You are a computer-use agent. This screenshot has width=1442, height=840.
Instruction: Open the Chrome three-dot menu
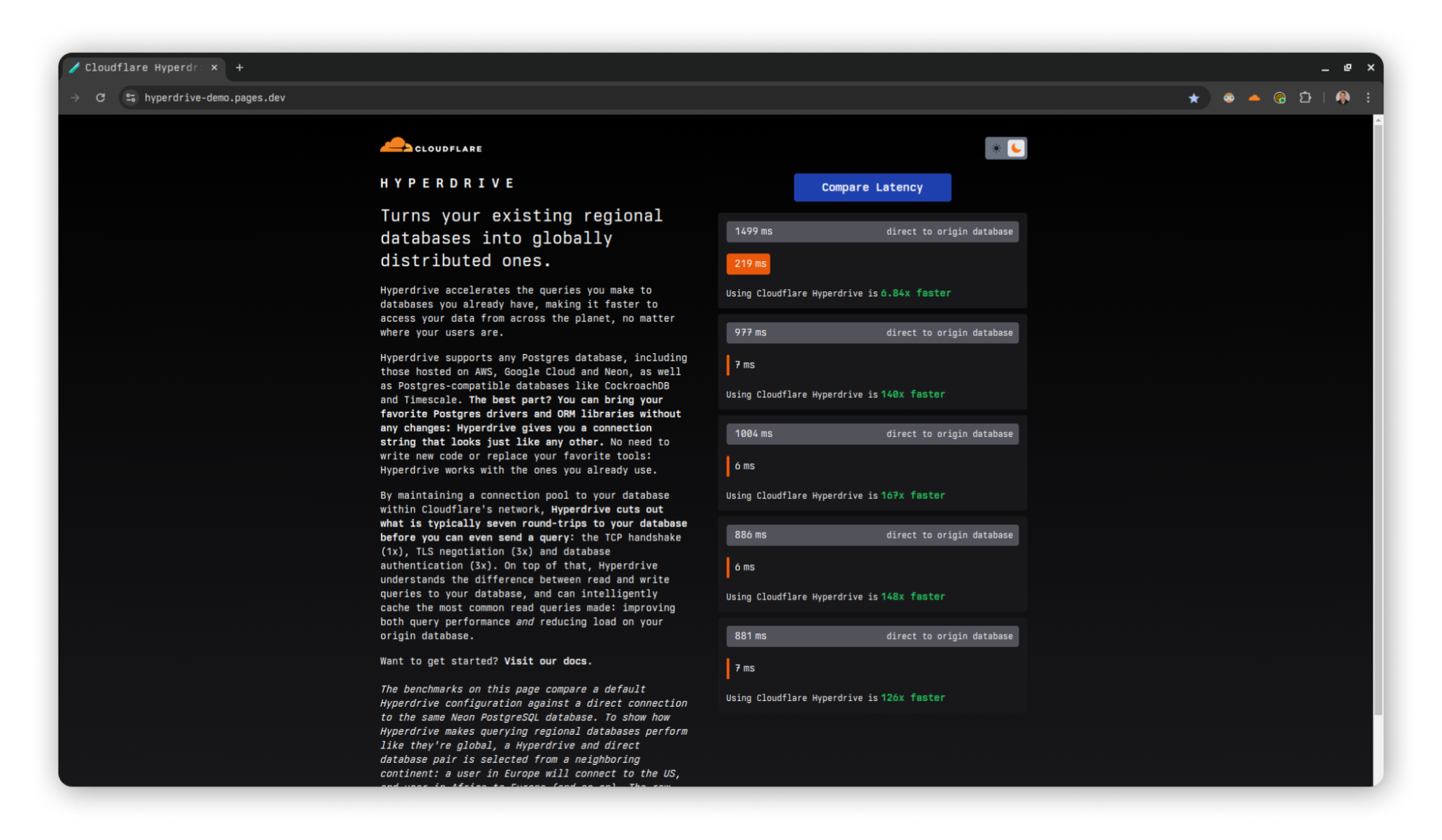[x=1368, y=97]
